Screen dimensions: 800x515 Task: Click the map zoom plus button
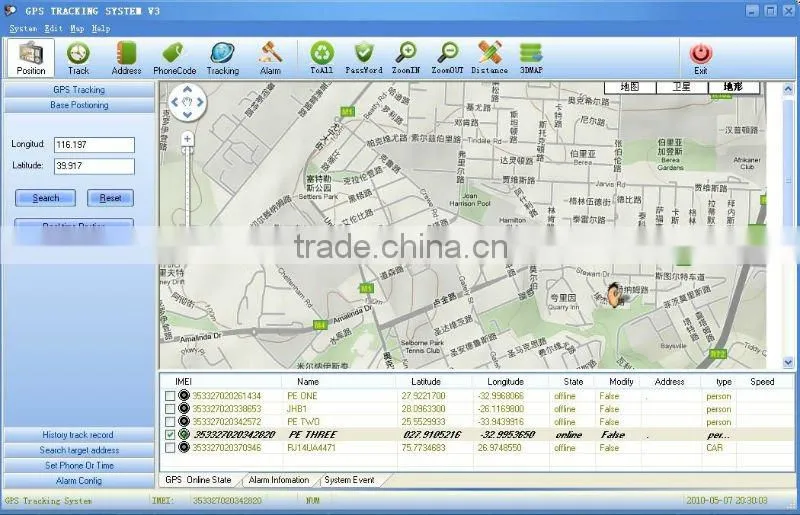[x=187, y=138]
